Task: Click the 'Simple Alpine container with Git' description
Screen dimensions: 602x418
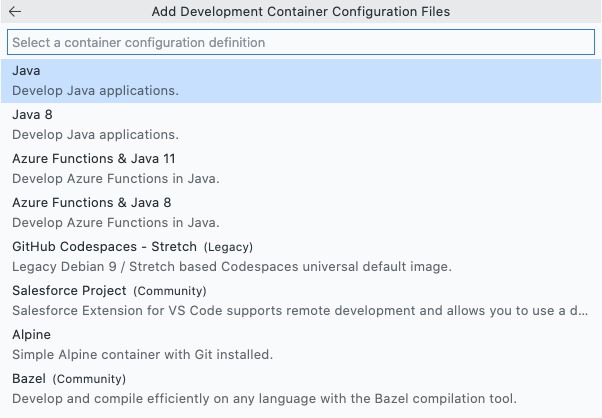Action: (142, 354)
